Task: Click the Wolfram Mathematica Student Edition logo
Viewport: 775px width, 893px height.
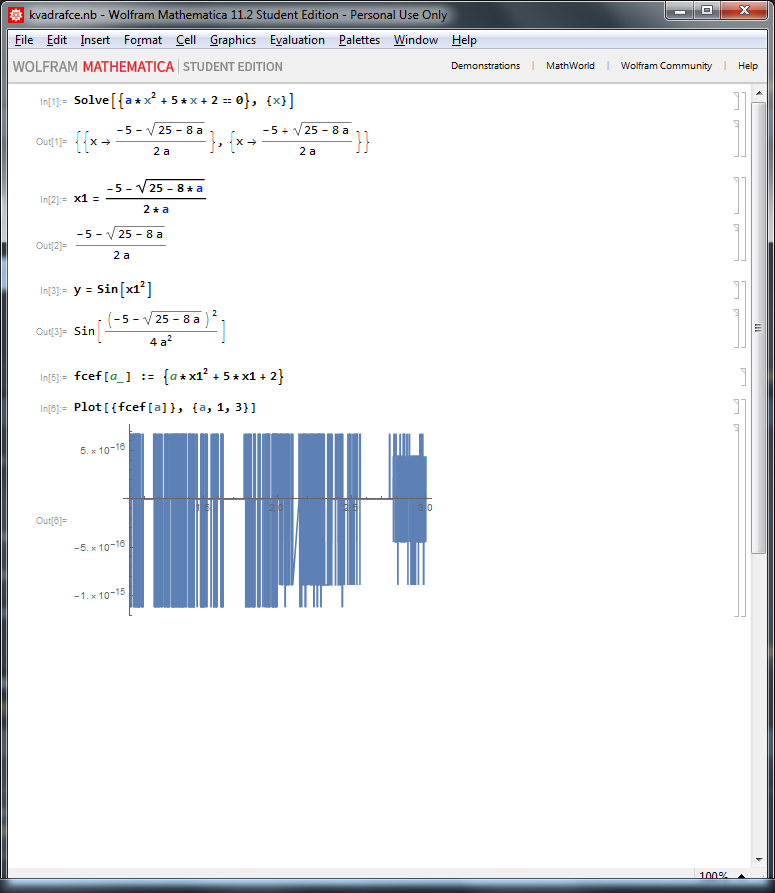Action: pyautogui.click(x=147, y=67)
